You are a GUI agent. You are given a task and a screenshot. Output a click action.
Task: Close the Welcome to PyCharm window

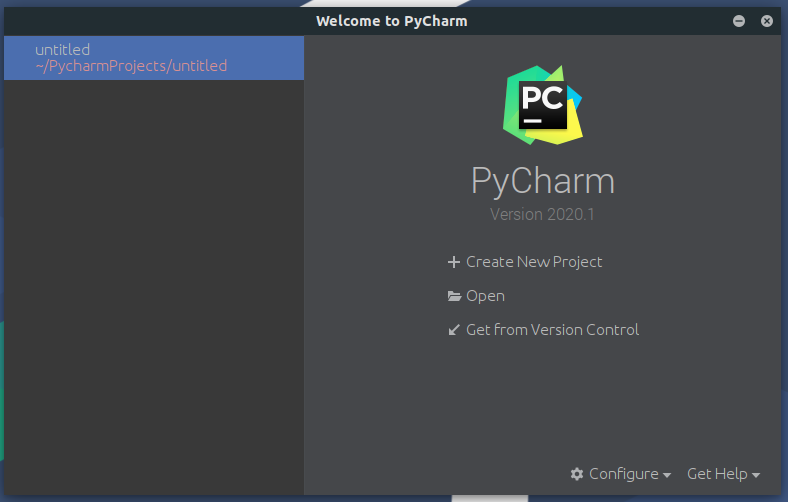767,21
